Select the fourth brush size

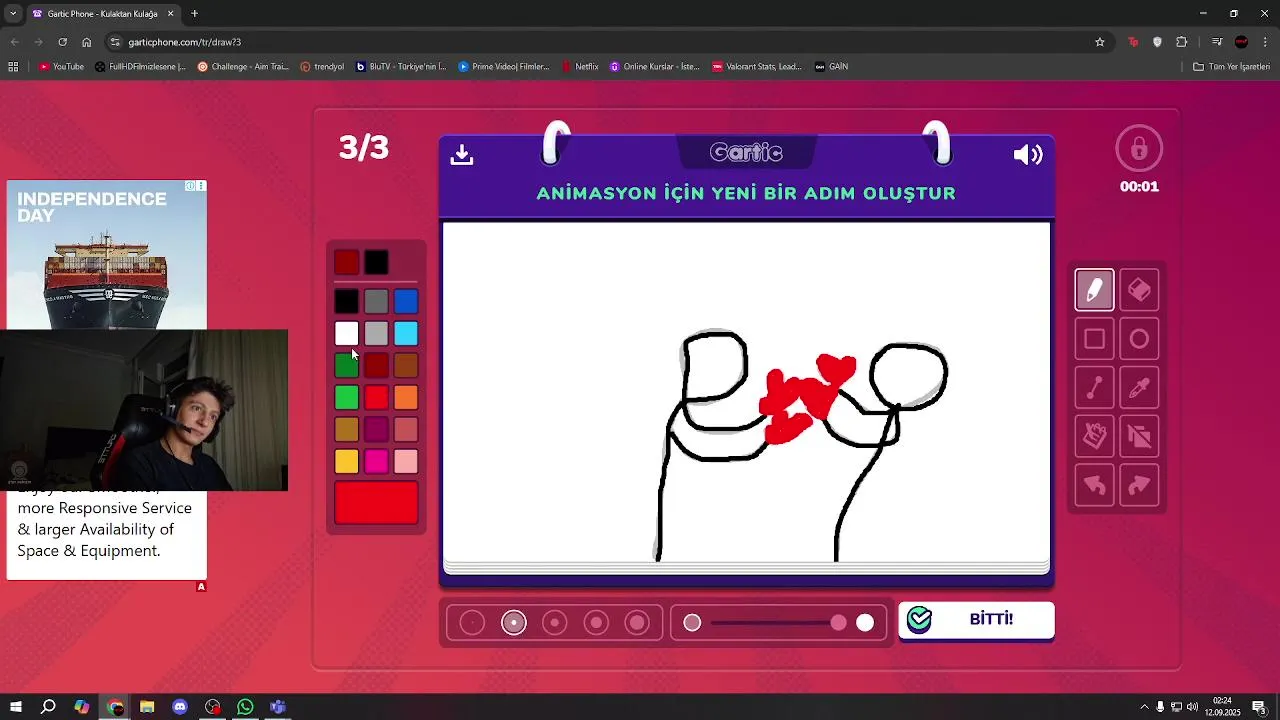coord(596,623)
